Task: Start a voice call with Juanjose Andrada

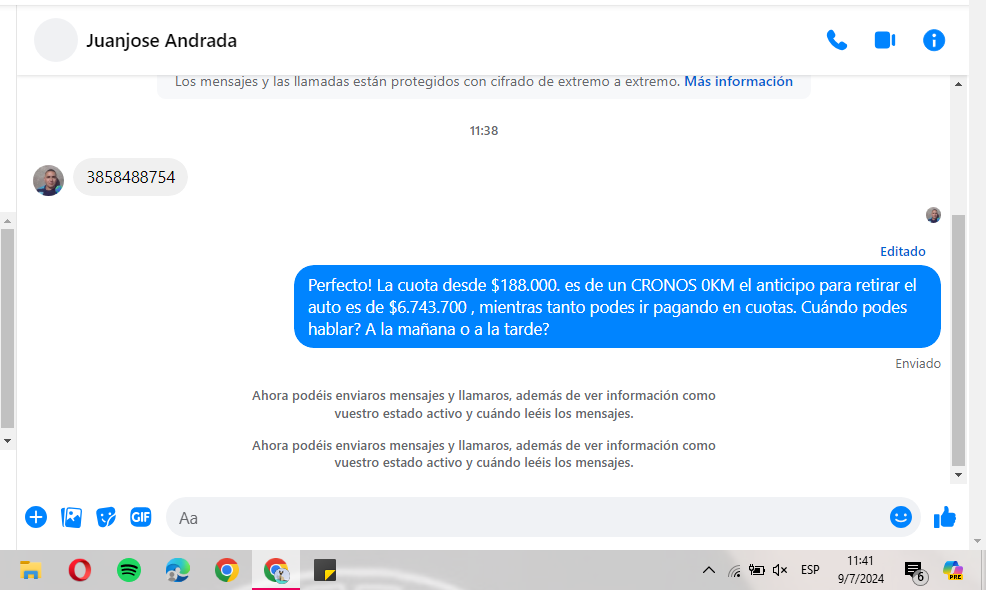Action: (x=836, y=40)
